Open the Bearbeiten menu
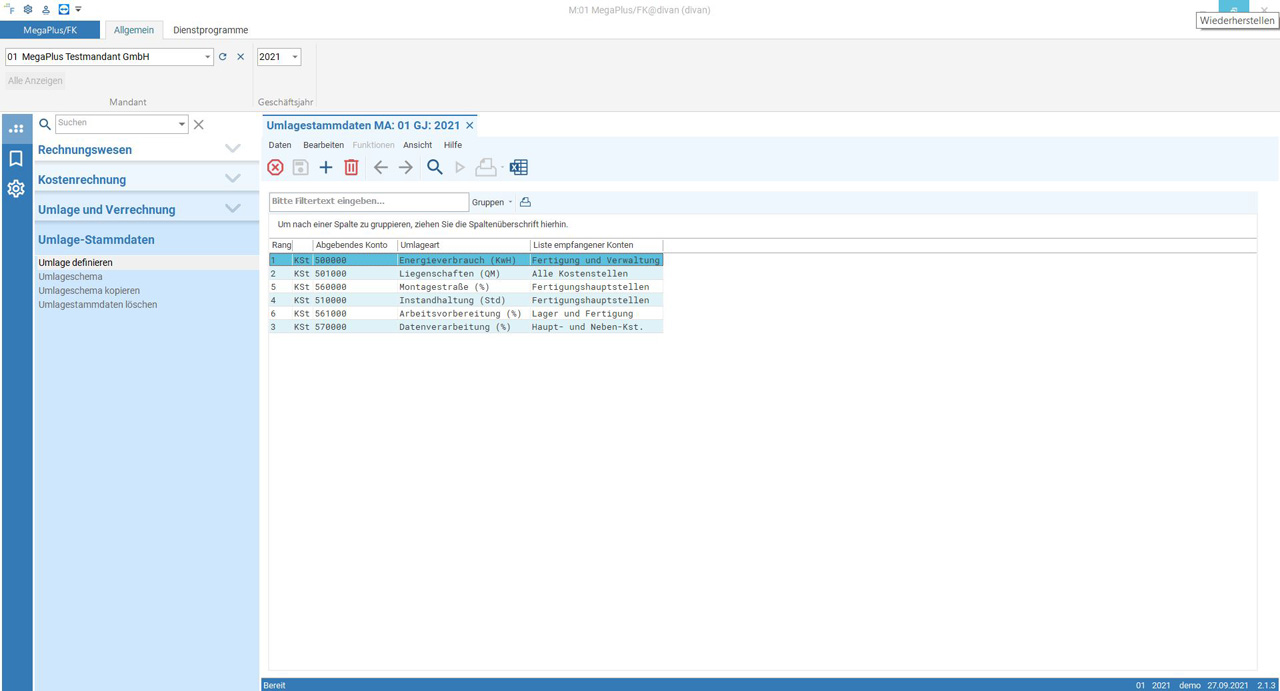 click(x=323, y=145)
